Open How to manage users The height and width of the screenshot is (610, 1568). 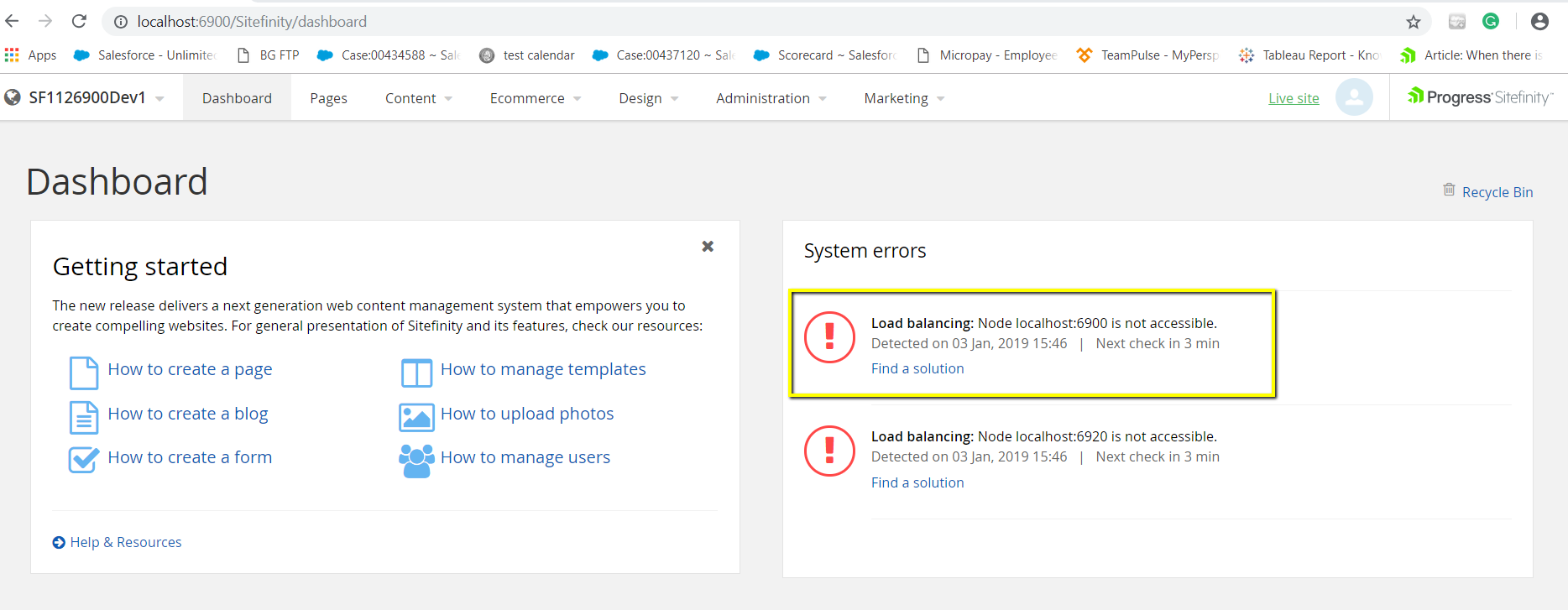pyautogui.click(x=525, y=457)
